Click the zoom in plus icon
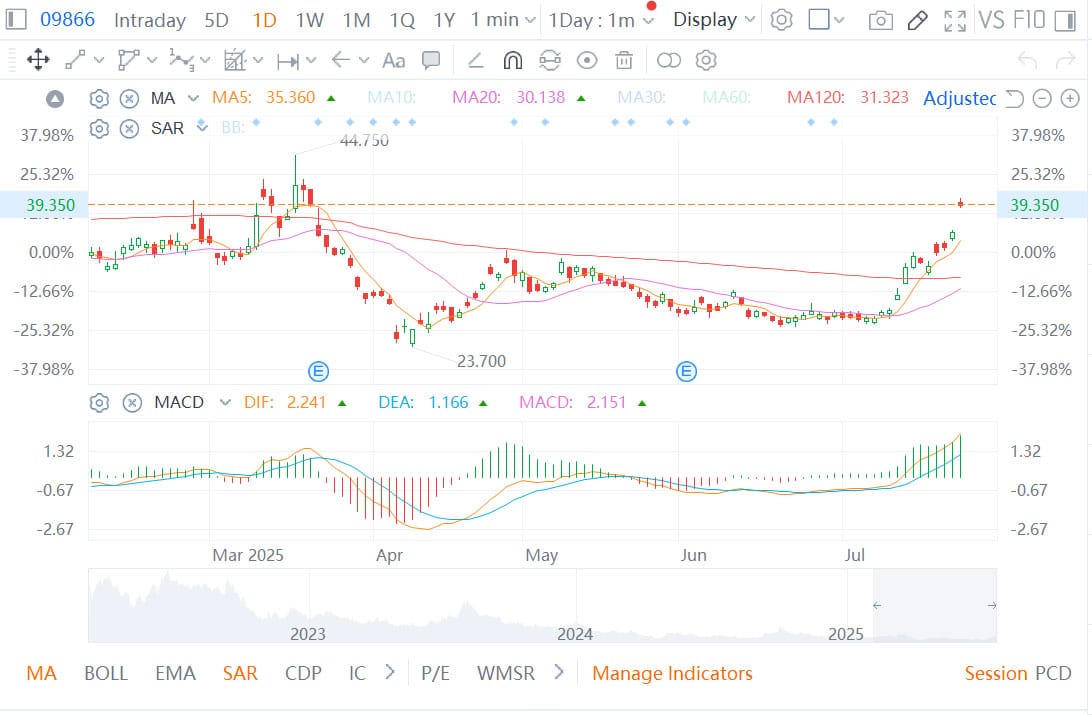 pyautogui.click(x=1070, y=98)
